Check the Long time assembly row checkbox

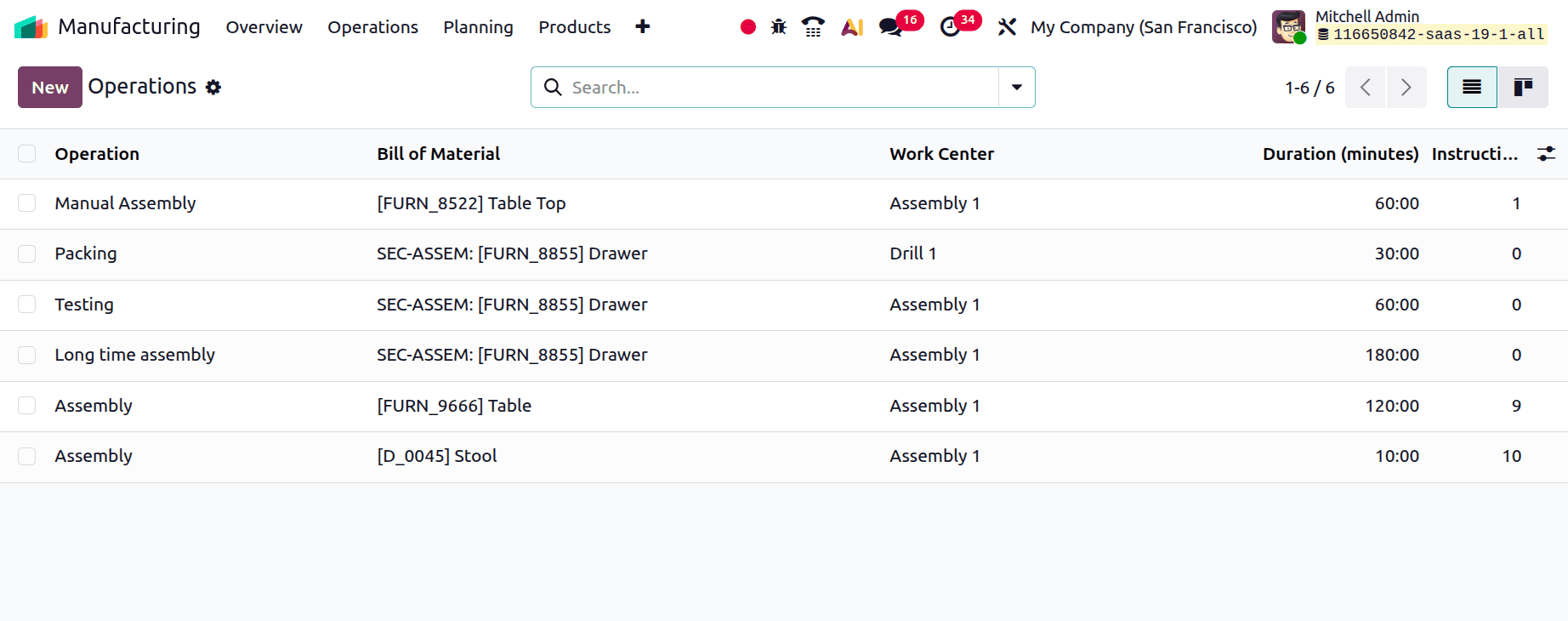click(27, 355)
